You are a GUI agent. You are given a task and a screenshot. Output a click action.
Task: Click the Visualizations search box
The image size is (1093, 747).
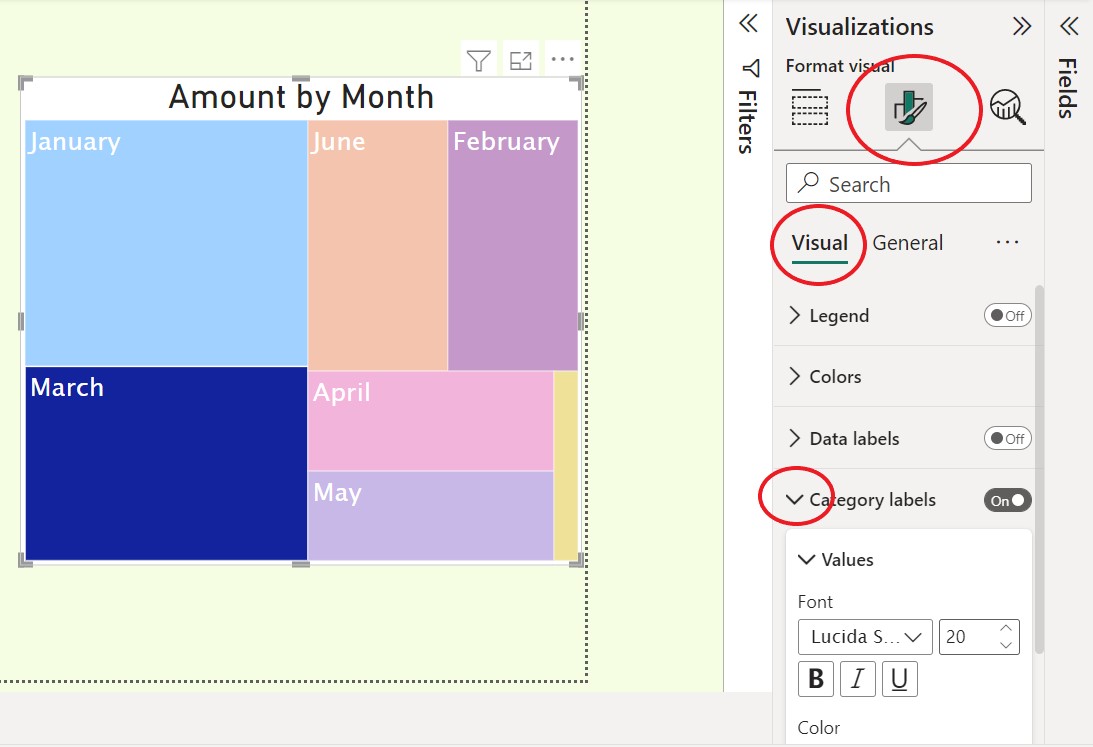click(908, 183)
